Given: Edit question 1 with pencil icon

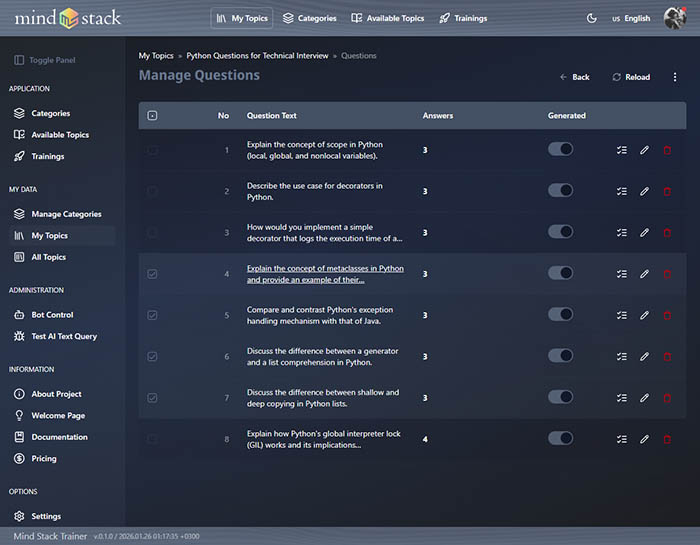Looking at the screenshot, I should point(644,150).
